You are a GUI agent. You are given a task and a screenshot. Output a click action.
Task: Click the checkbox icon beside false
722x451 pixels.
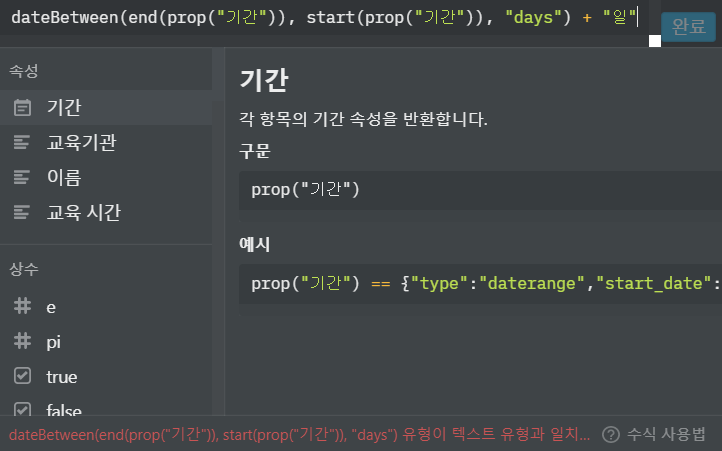click(22, 409)
